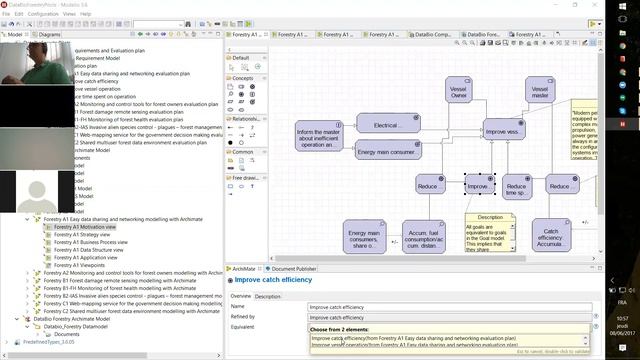Select the Vessel Owner diagram node

pyautogui.click(x=458, y=89)
